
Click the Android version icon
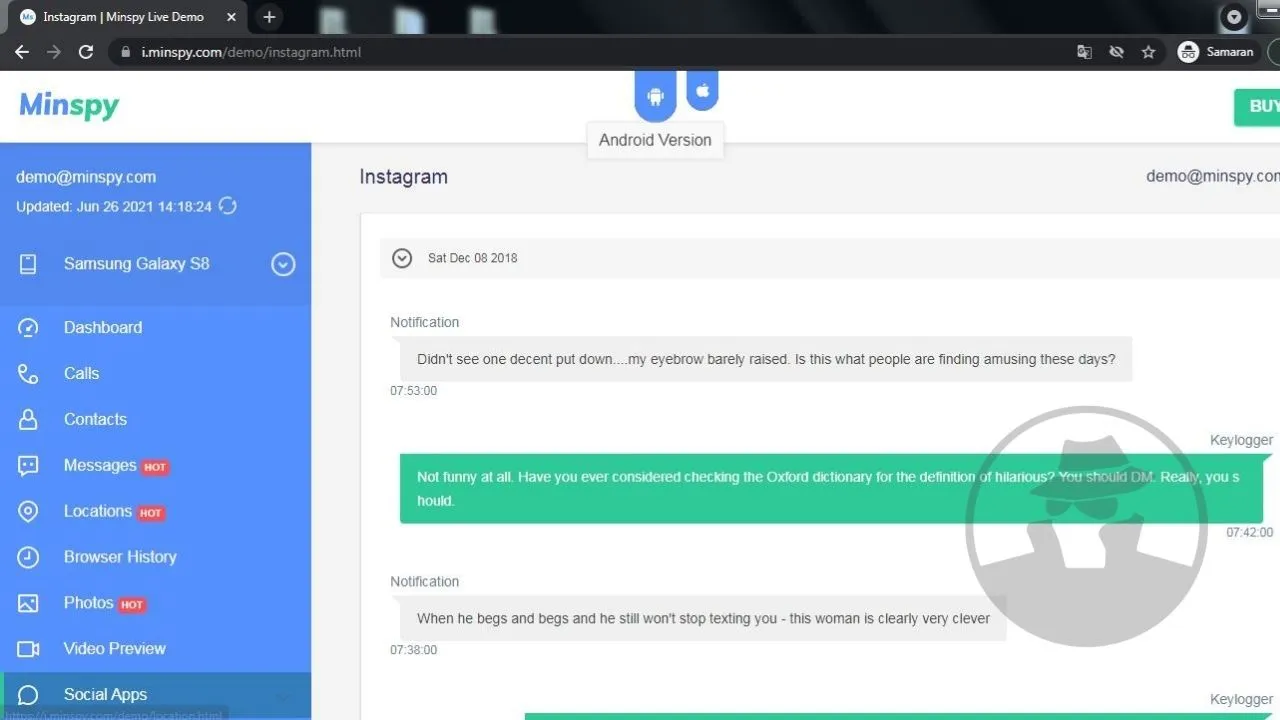tap(655, 96)
